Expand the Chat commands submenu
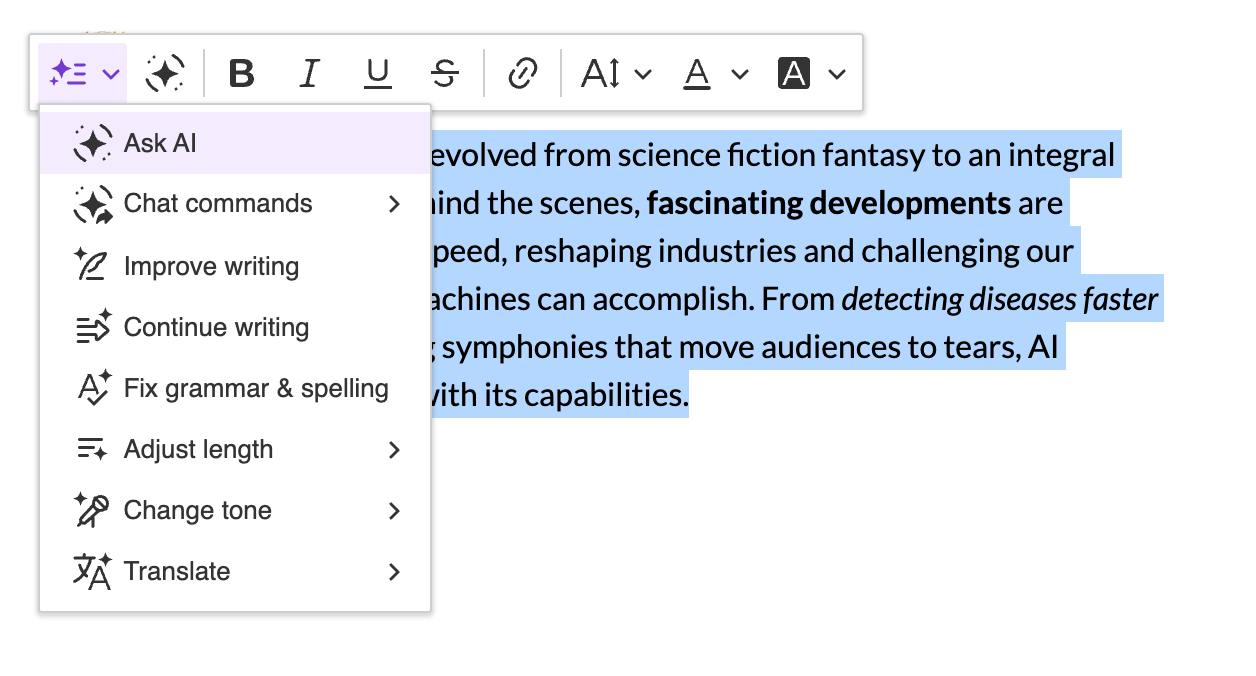Screen dimensions: 1256x676 coord(217,203)
